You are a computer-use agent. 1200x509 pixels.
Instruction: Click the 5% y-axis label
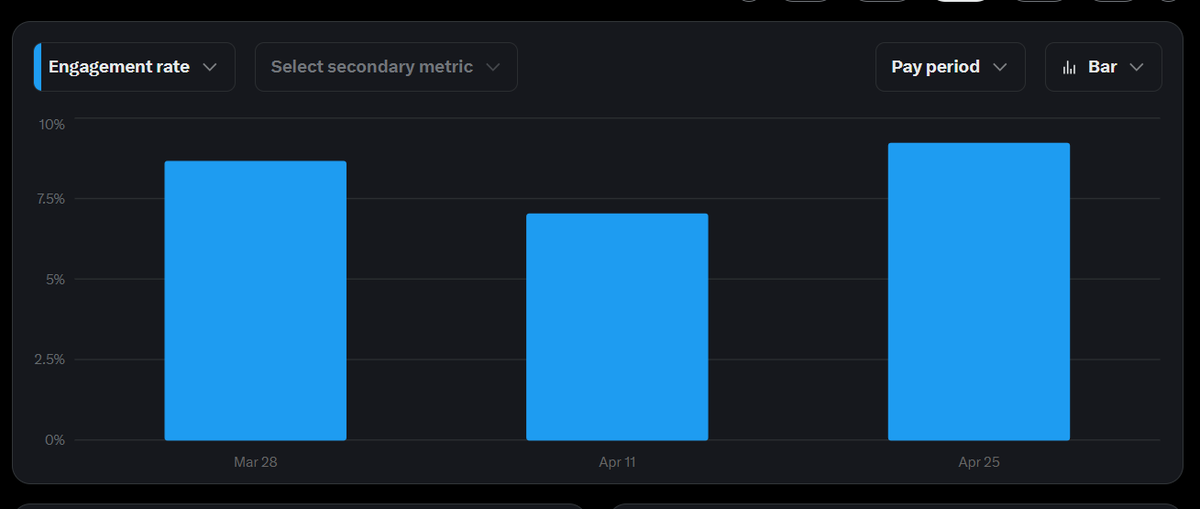point(55,279)
